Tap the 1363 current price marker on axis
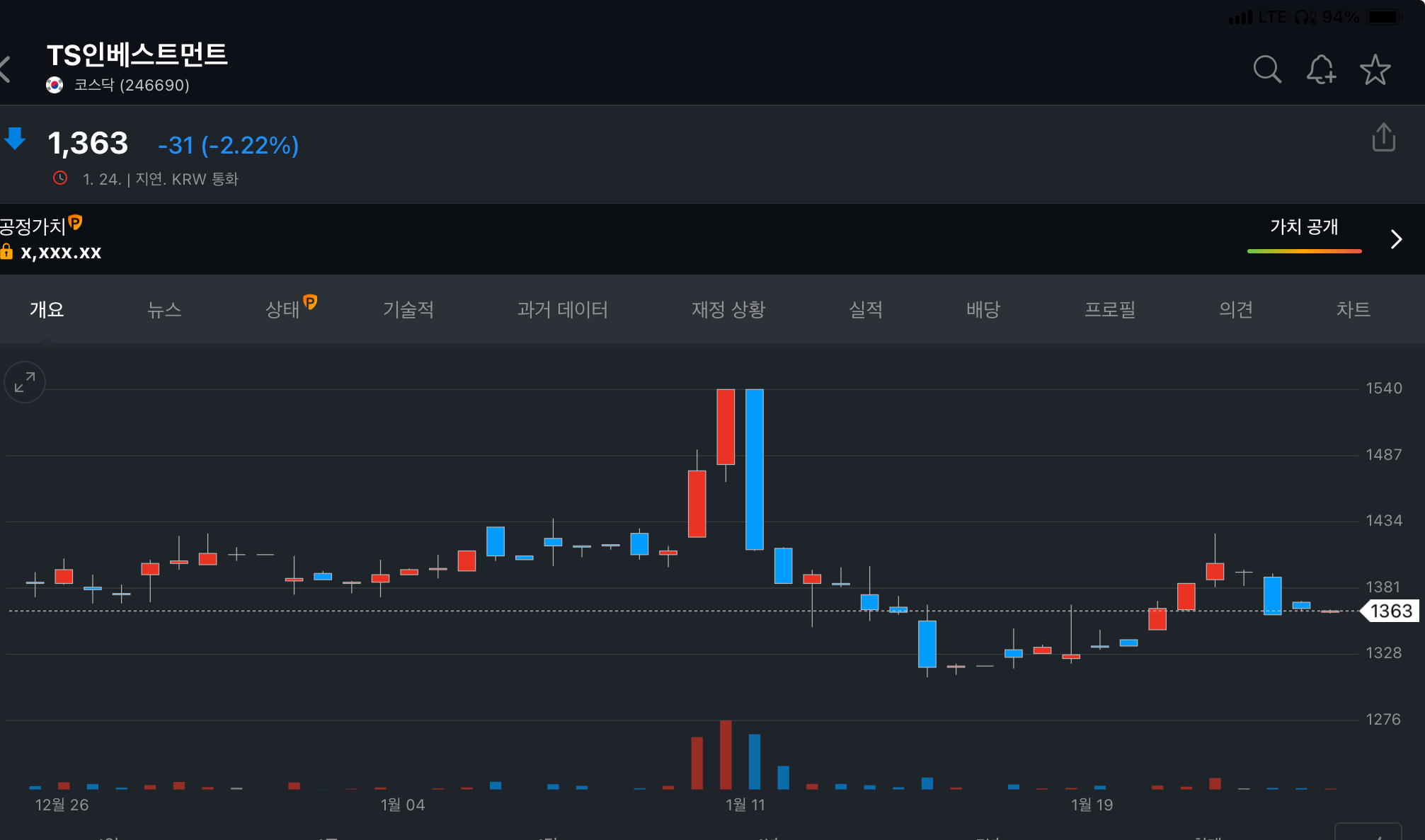This screenshot has height=840, width=1425. point(1390,611)
